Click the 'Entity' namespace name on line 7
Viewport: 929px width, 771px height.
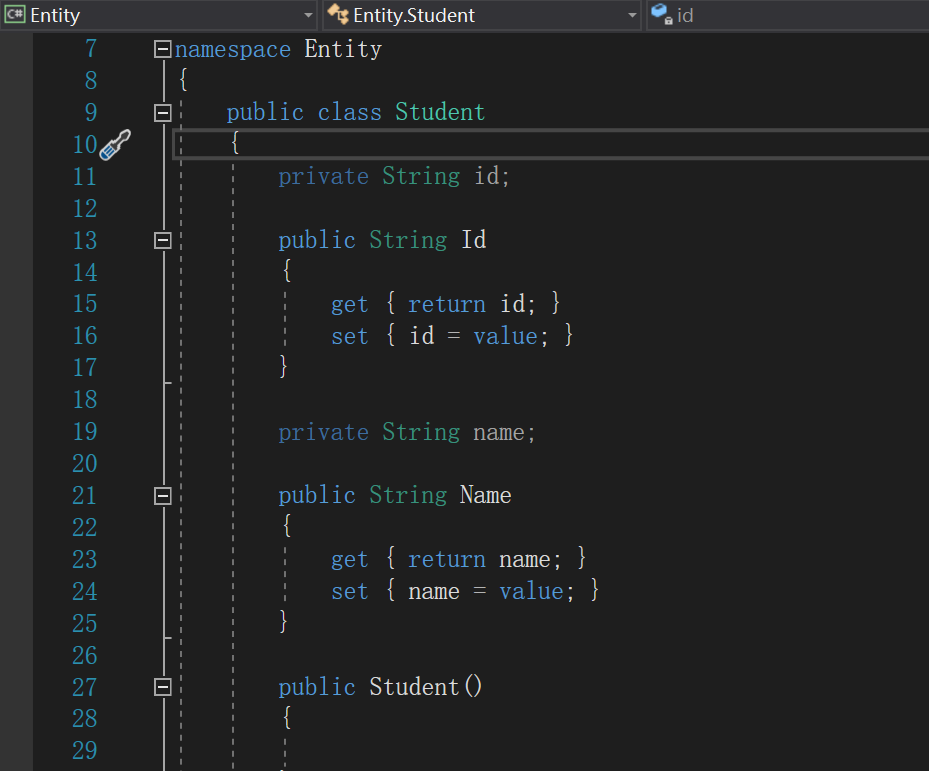click(343, 49)
